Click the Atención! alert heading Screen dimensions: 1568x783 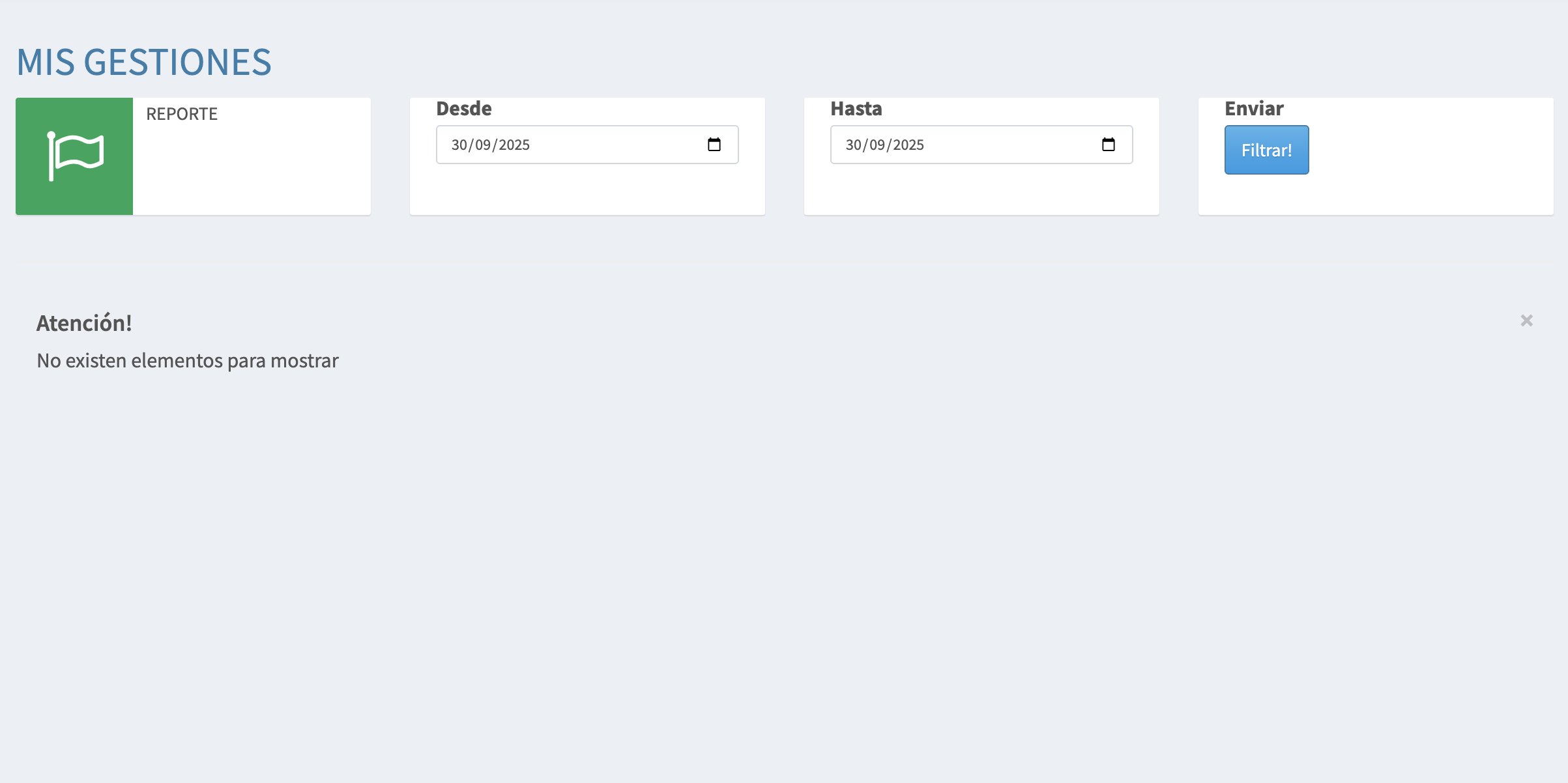coord(84,323)
